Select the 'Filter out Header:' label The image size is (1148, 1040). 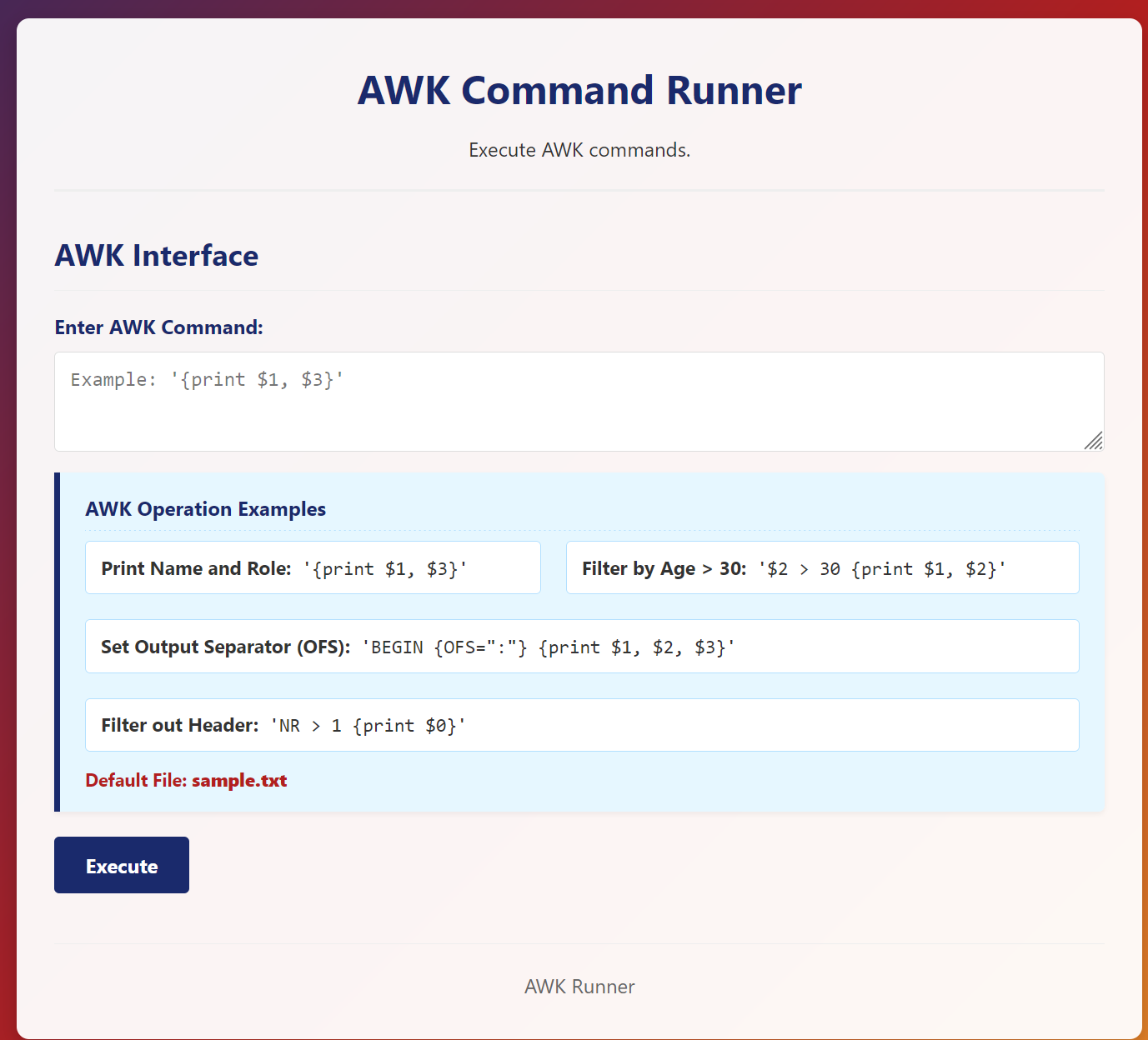tap(179, 725)
